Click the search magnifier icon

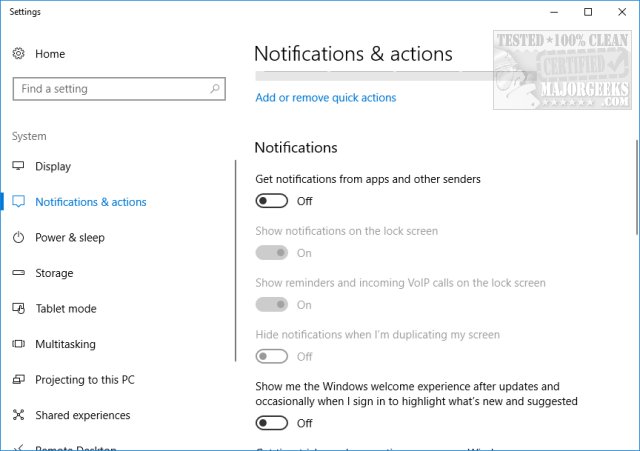click(x=215, y=89)
